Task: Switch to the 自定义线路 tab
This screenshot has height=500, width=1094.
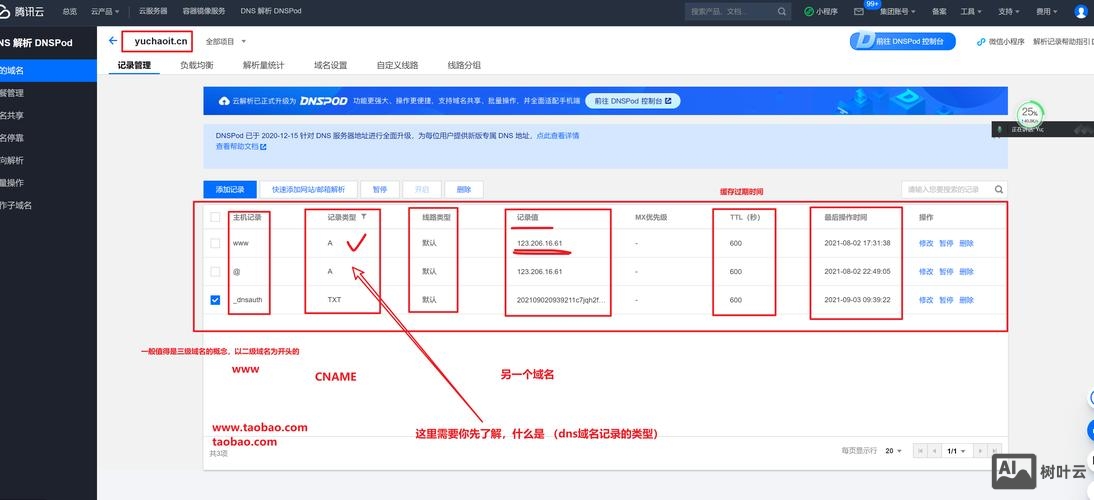Action: [x=398, y=65]
